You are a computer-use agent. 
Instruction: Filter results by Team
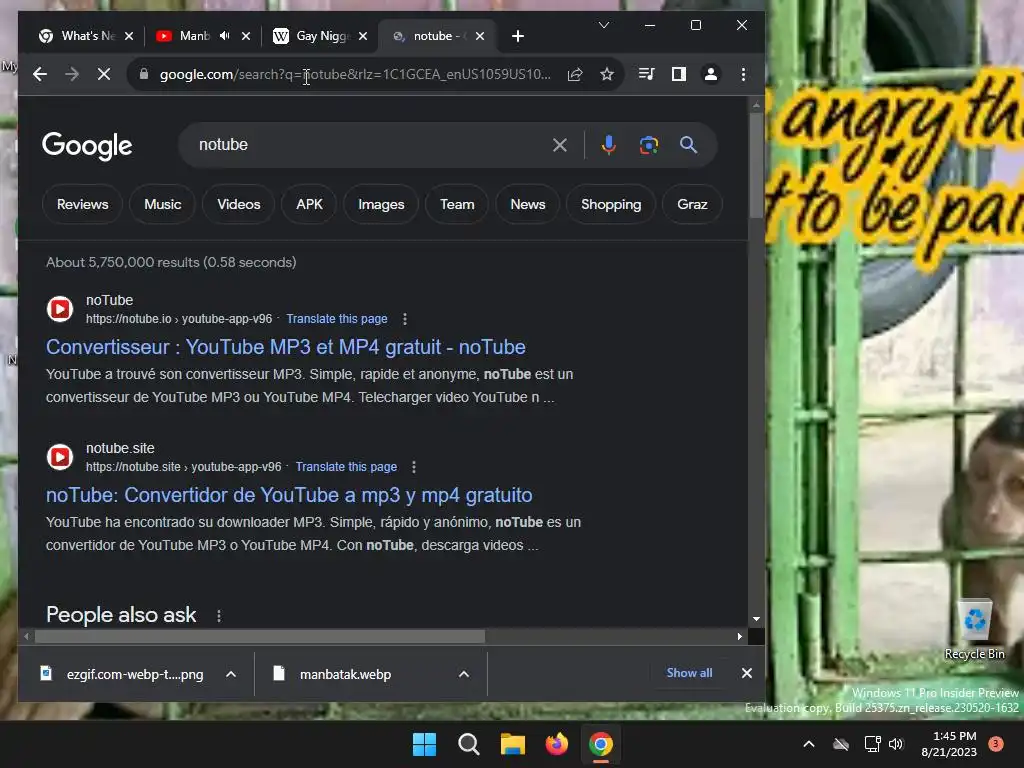457,204
